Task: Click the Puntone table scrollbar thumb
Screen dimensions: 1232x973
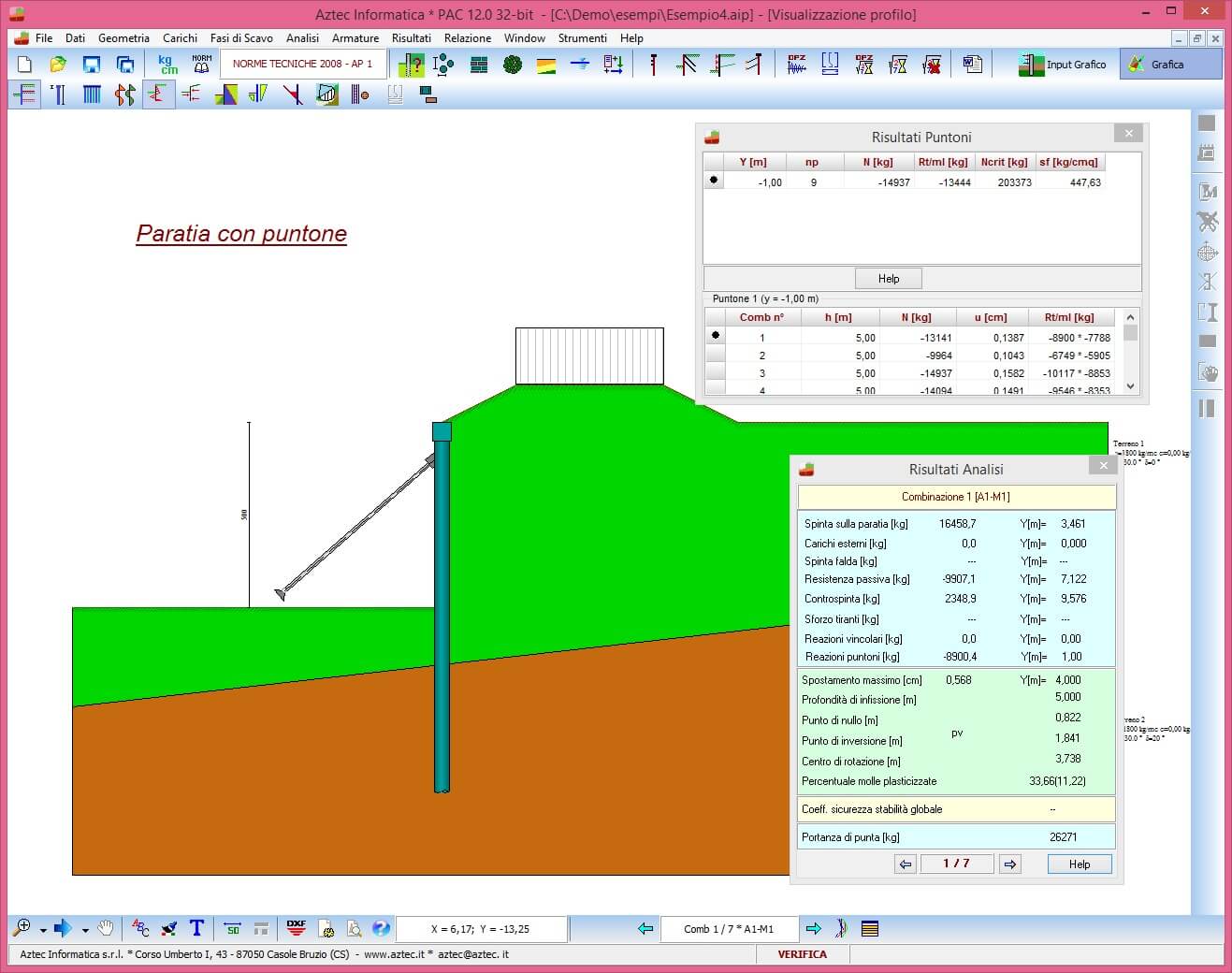Action: tap(1130, 333)
